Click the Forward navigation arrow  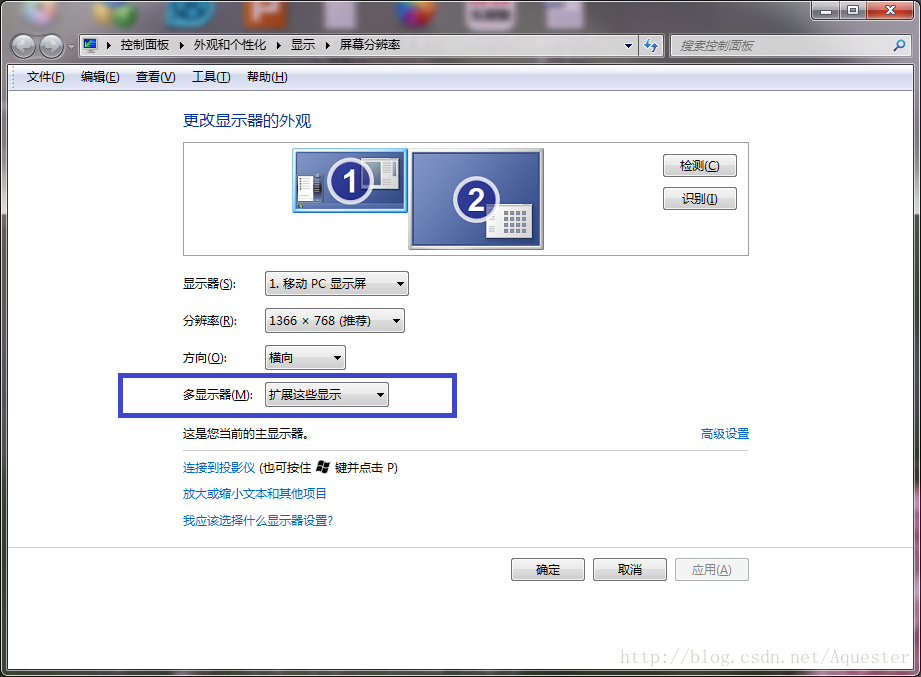(51, 46)
